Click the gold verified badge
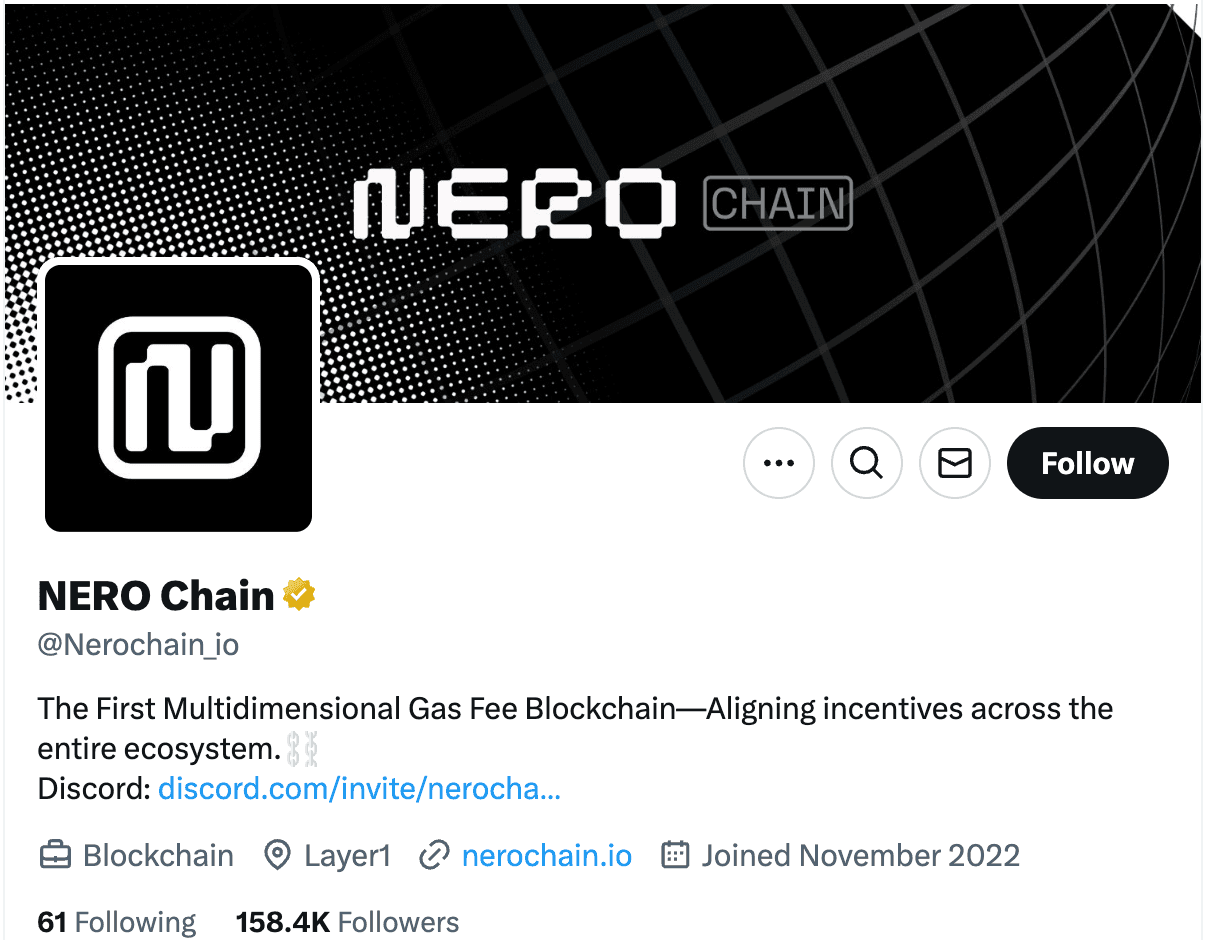 pyautogui.click(x=299, y=595)
